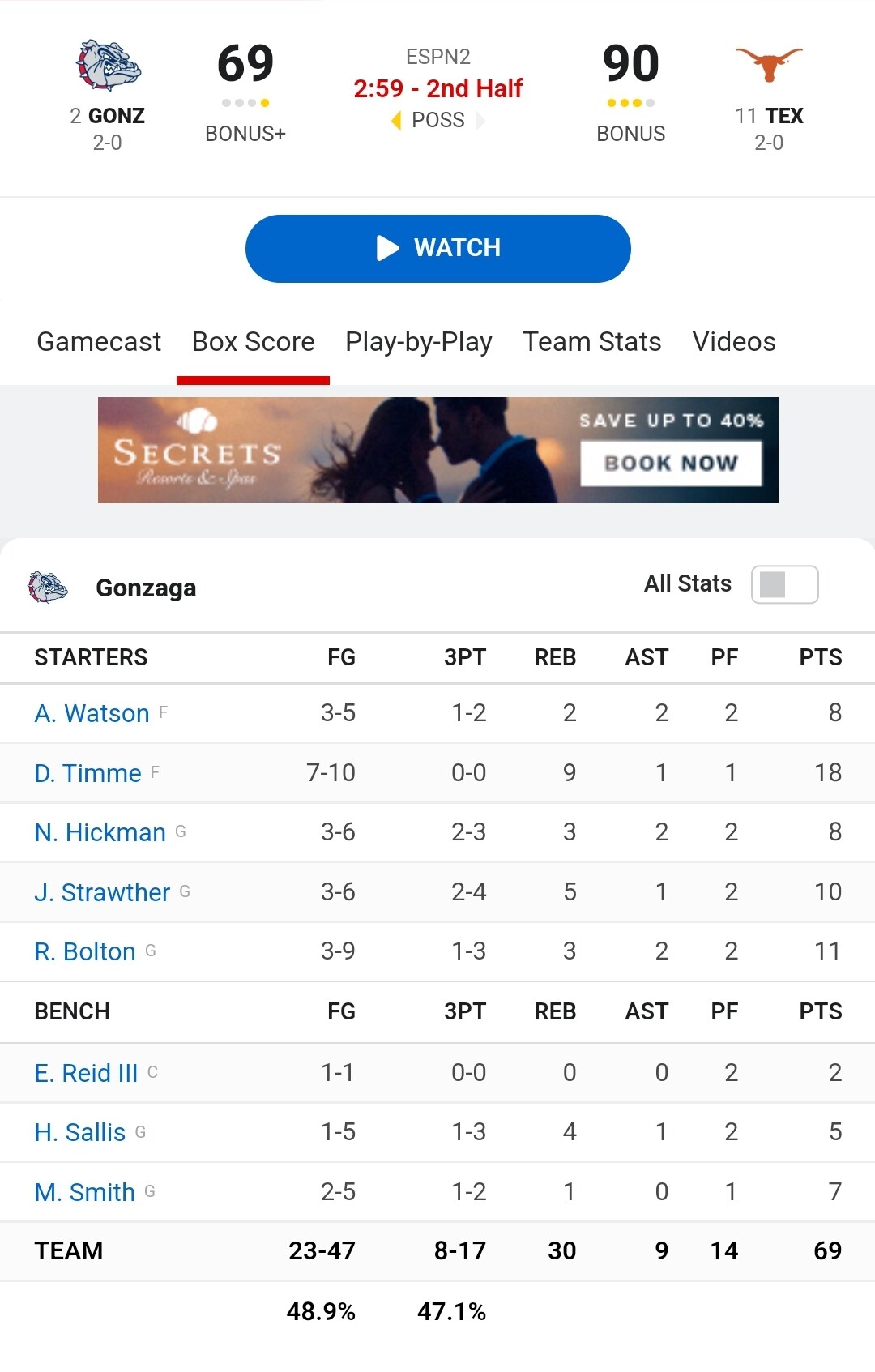This screenshot has width=875, height=1372.
Task: Tap the Texas timeout dots indicator
Action: [x=631, y=103]
